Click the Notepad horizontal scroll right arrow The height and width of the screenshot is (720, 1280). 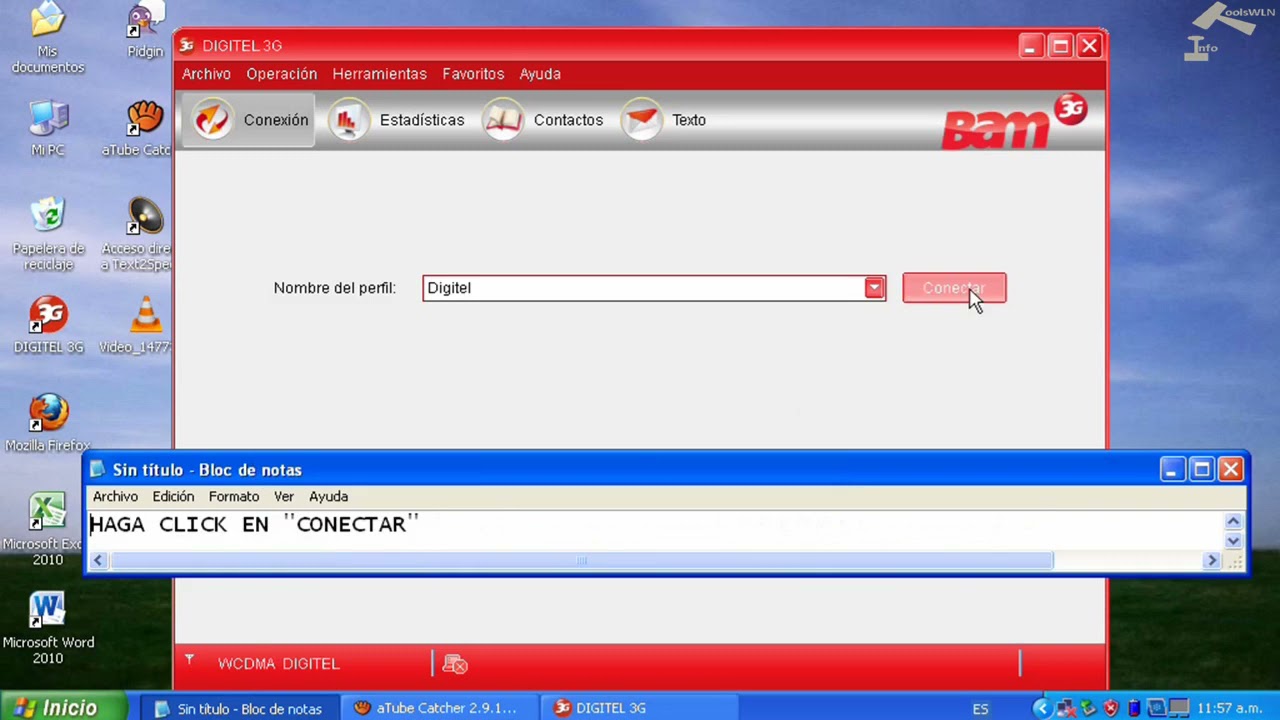point(1212,561)
